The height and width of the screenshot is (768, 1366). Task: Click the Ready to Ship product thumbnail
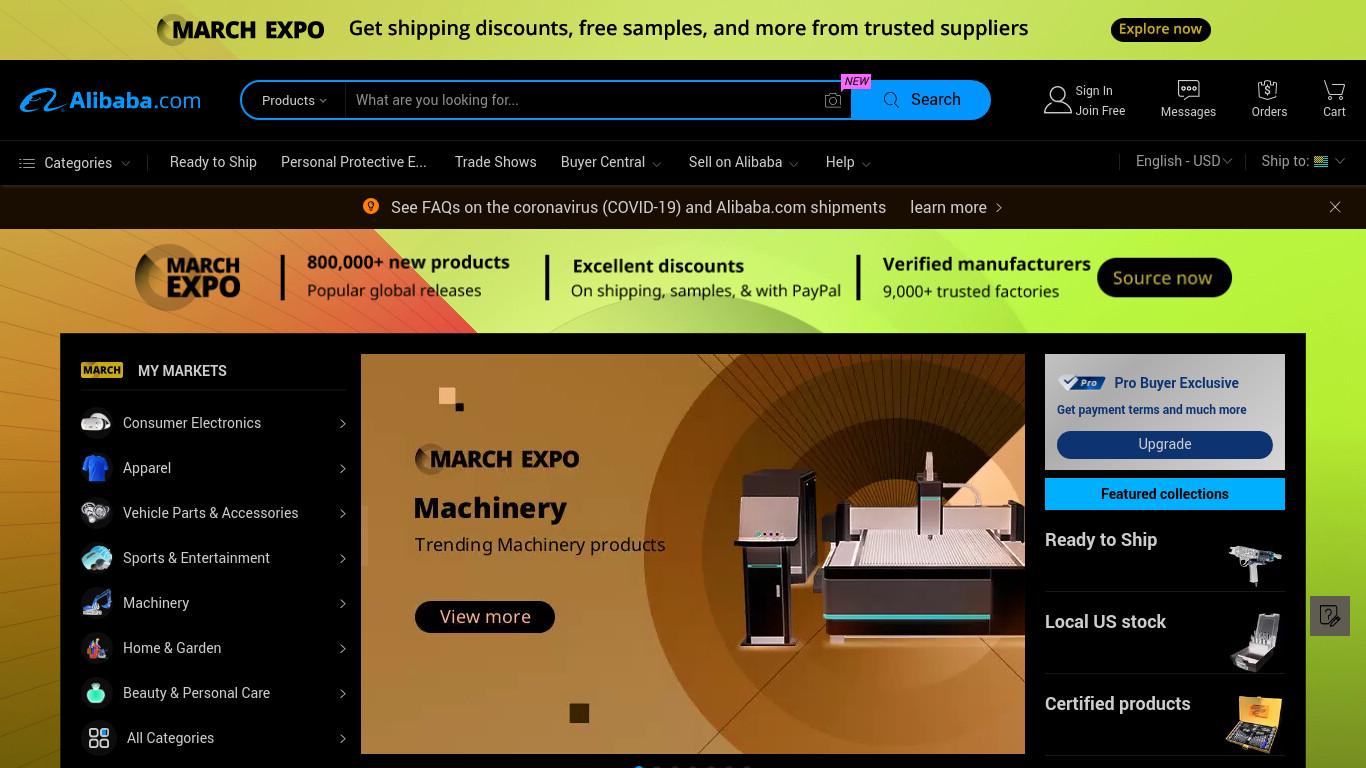pyautogui.click(x=1255, y=563)
